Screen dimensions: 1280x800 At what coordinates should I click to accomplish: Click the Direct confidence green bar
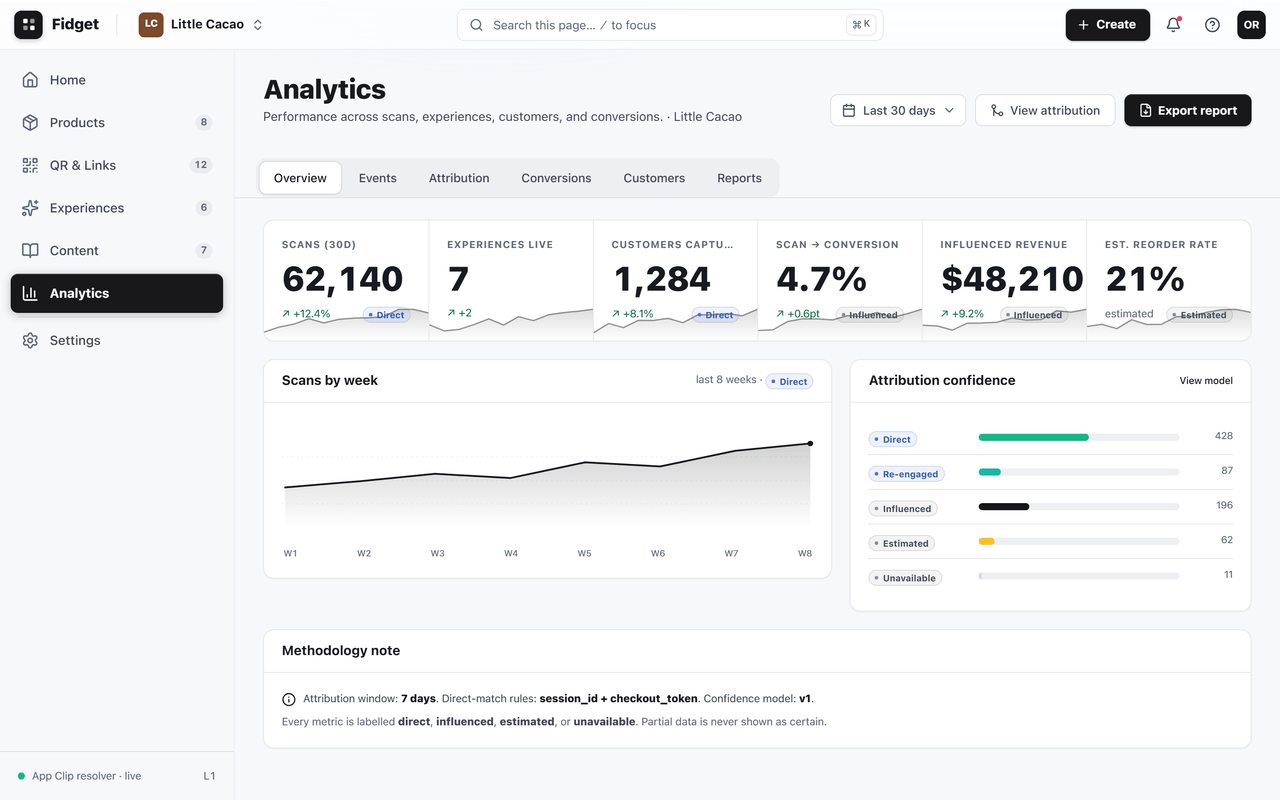pos(1033,437)
